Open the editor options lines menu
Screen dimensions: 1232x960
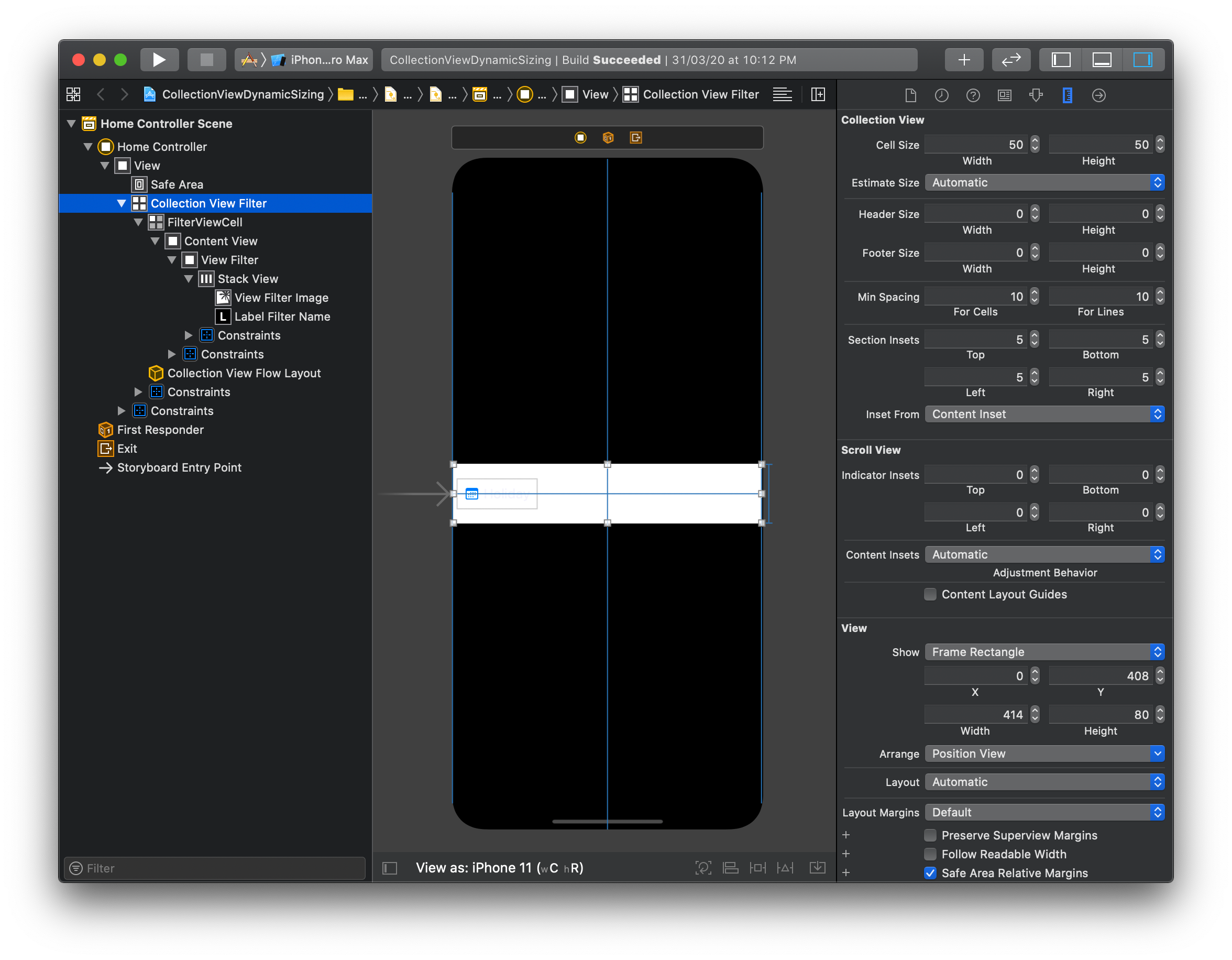click(783, 94)
